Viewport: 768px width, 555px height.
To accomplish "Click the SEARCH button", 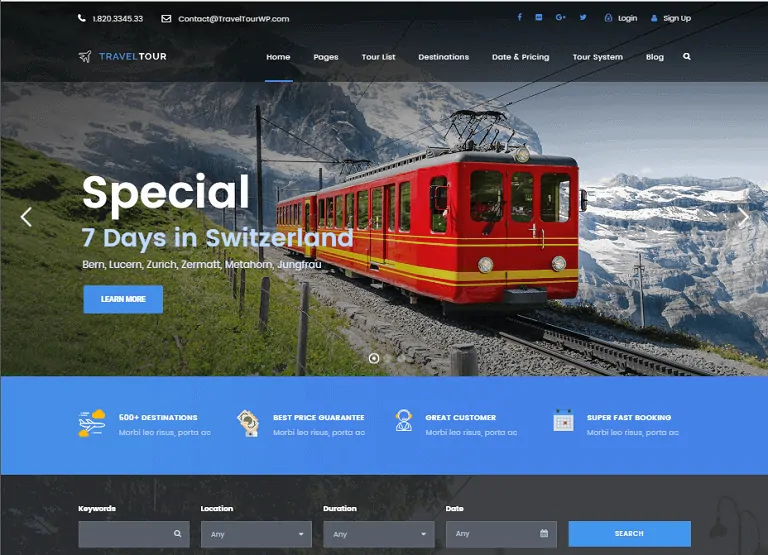I will point(629,533).
